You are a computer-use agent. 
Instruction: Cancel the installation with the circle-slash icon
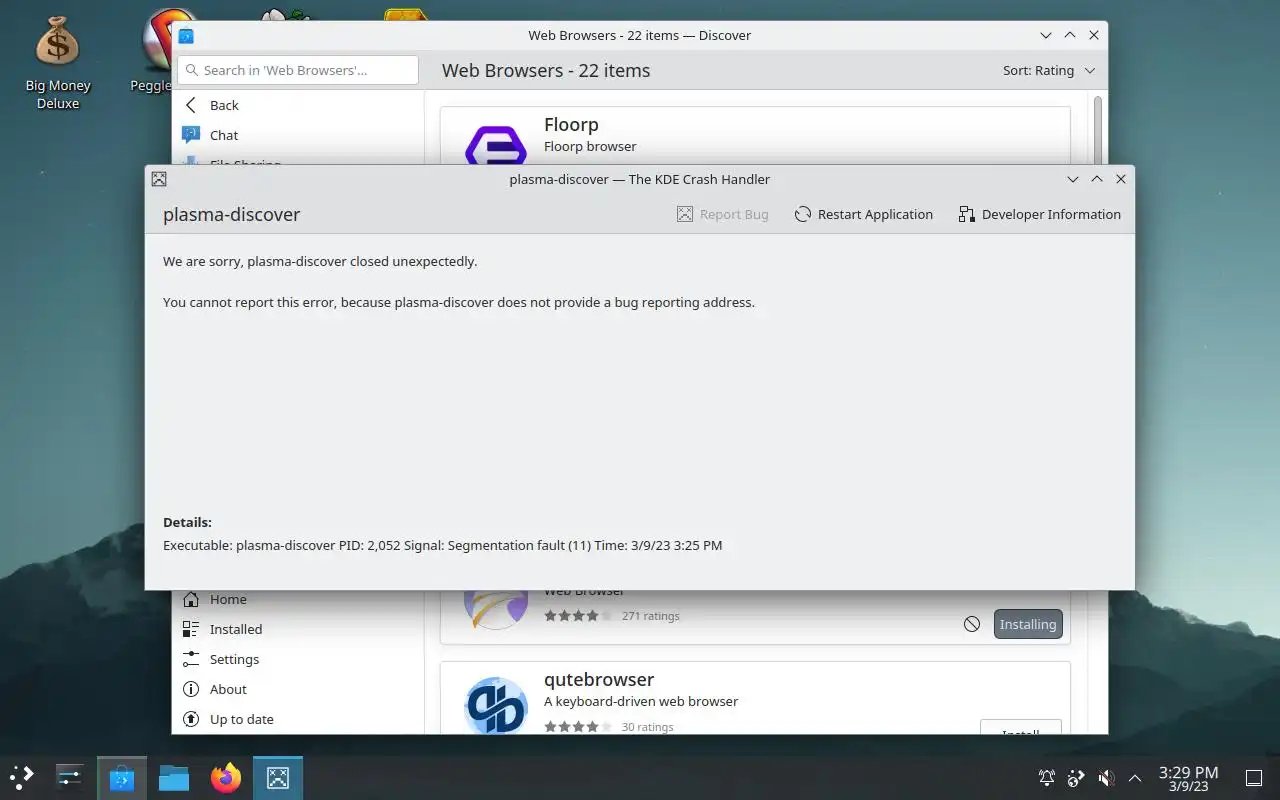(972, 624)
